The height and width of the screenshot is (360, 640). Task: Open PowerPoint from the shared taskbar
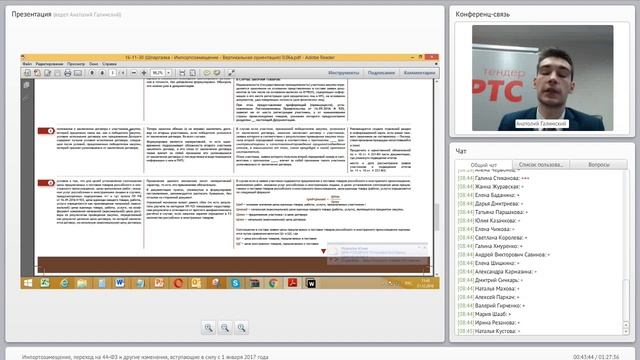(159, 283)
